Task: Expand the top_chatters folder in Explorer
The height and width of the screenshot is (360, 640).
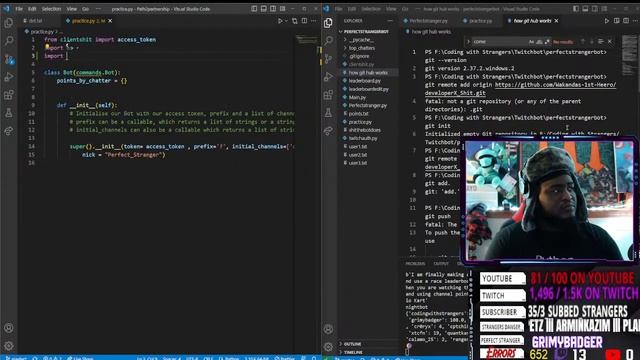Action: [x=362, y=48]
